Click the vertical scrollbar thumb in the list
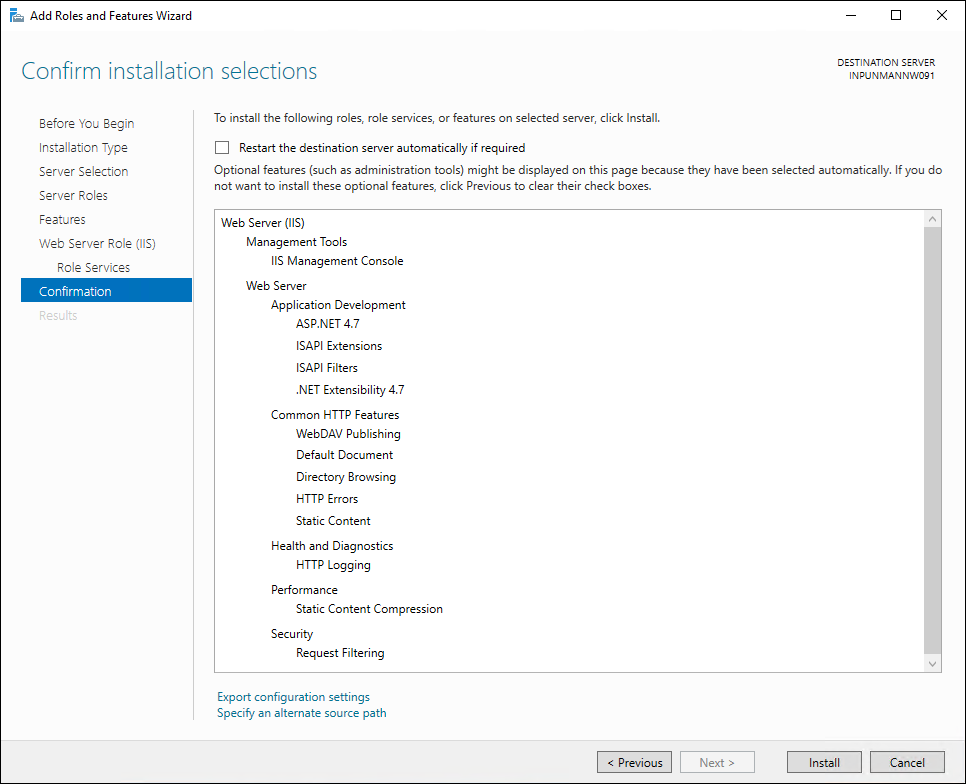Screen dimensions: 966x784 coord(933,440)
